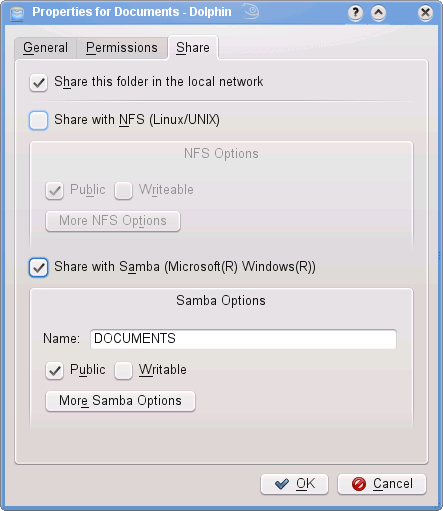Enable the Writable checkbox under Samba Options
This screenshot has width=443, height=511.
click(123, 370)
